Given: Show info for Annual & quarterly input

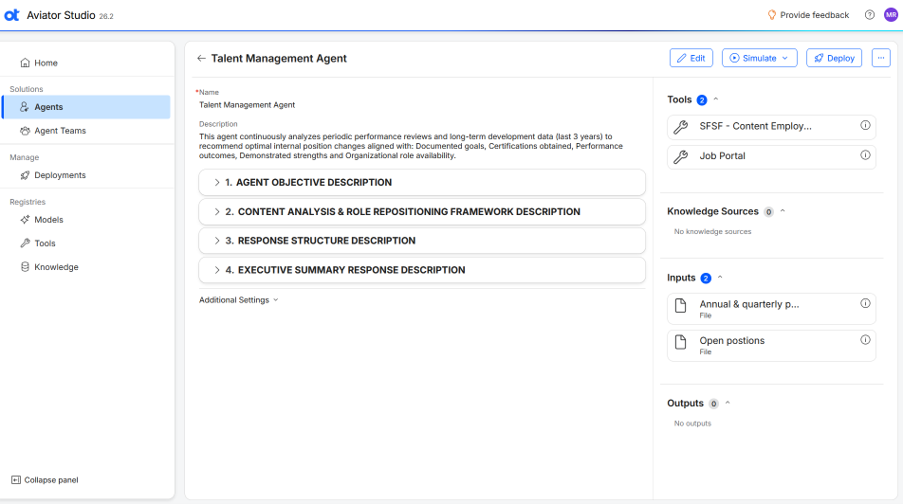Looking at the screenshot, I should tap(865, 304).
